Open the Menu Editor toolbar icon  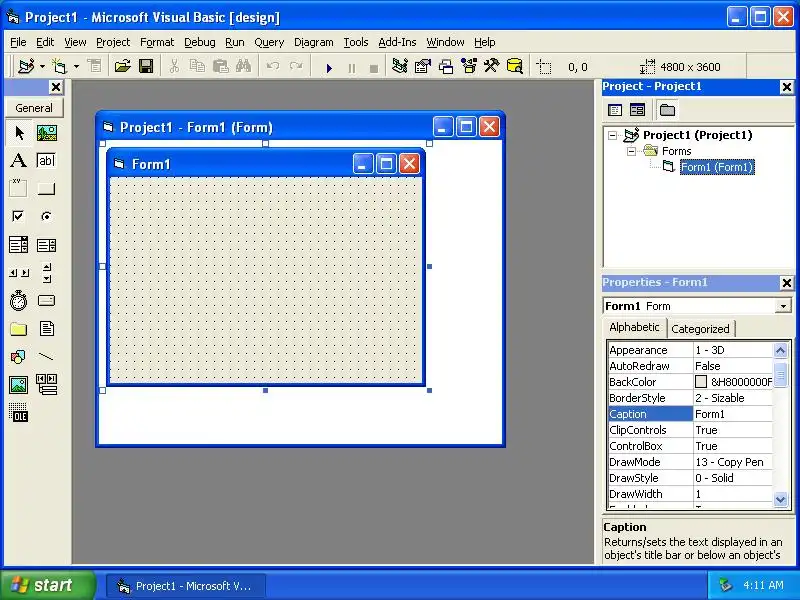[x=94, y=66]
